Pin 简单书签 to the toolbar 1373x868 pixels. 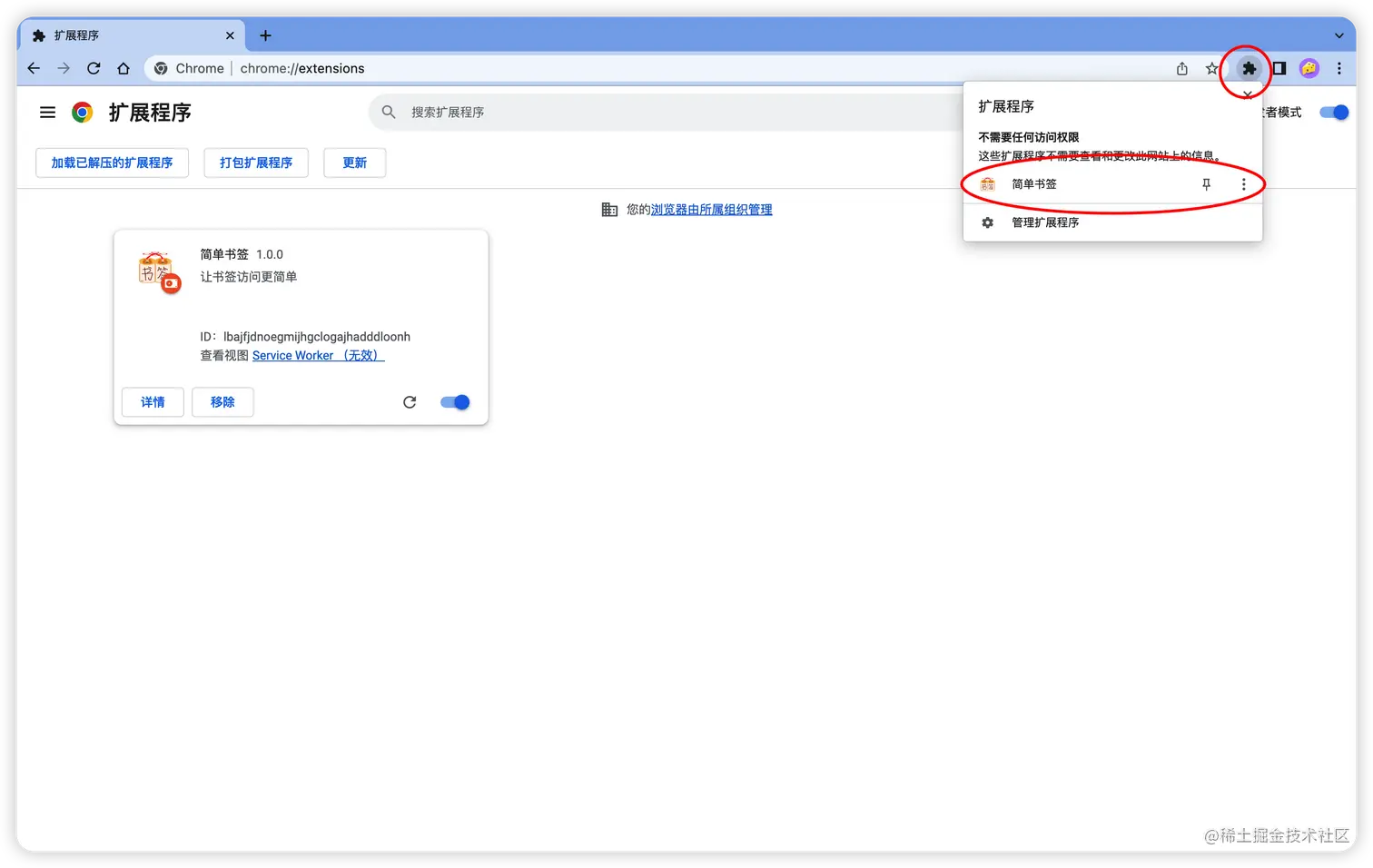click(x=1207, y=184)
